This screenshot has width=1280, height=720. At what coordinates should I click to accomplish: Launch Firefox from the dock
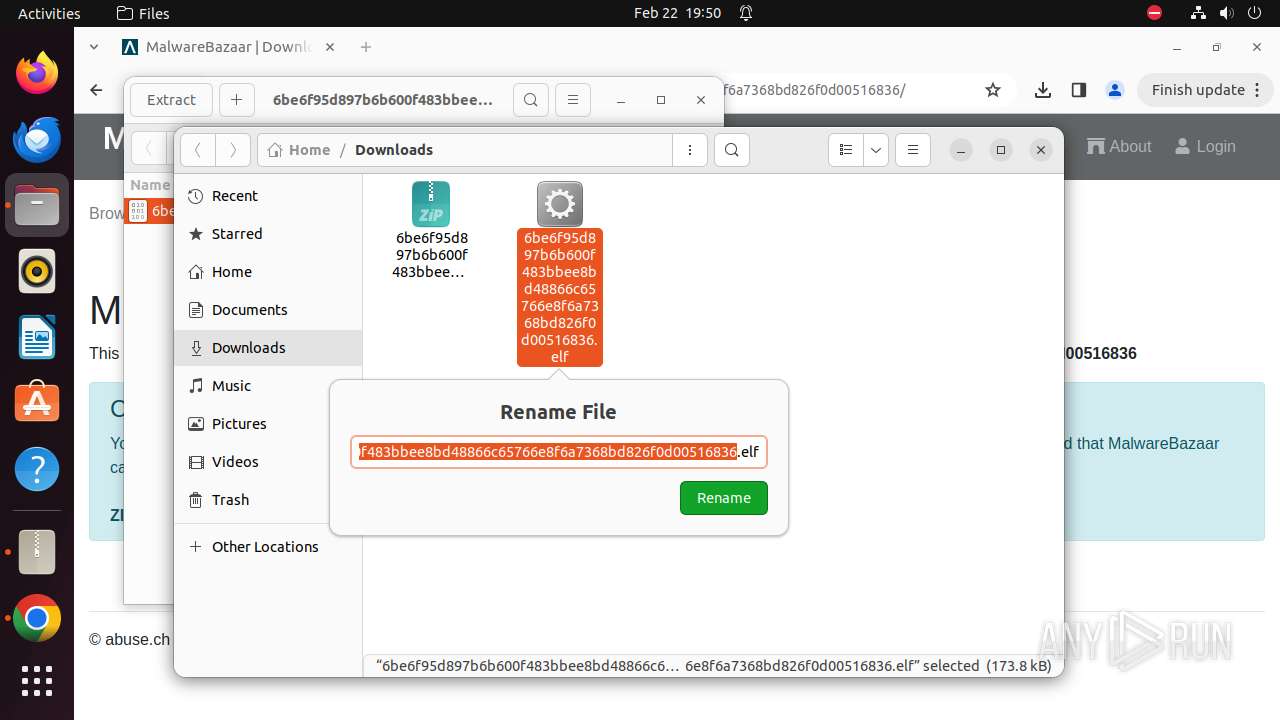[x=37, y=73]
